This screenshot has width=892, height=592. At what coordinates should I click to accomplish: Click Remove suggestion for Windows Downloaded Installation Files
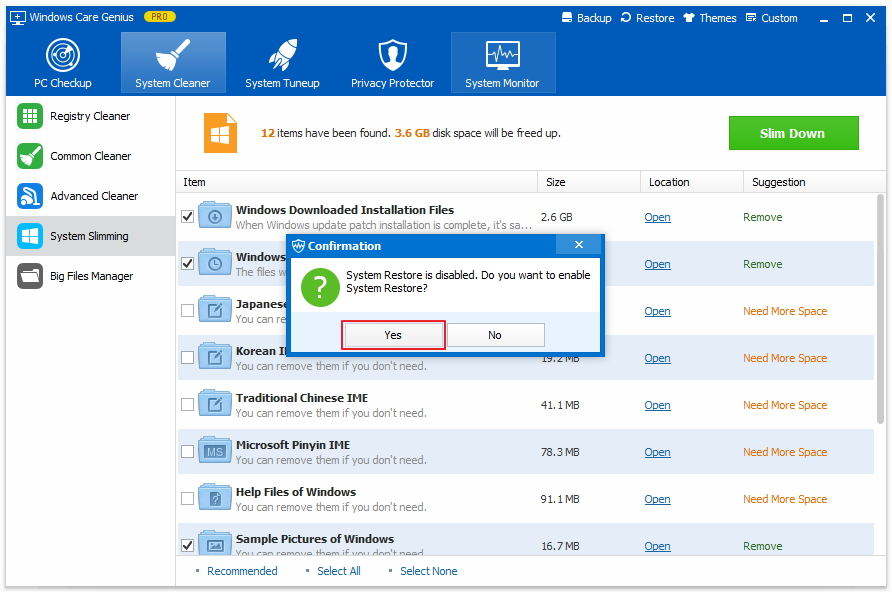point(762,217)
